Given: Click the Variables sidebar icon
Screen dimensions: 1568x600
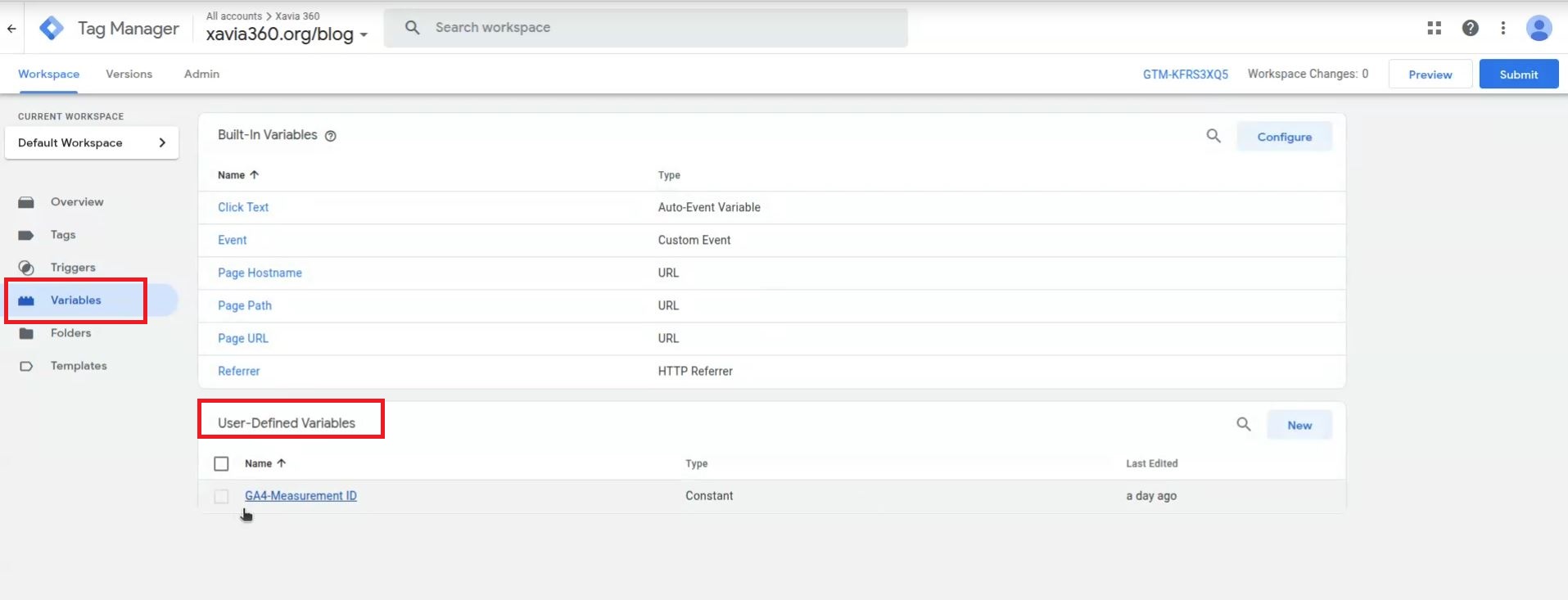Looking at the screenshot, I should 26,300.
